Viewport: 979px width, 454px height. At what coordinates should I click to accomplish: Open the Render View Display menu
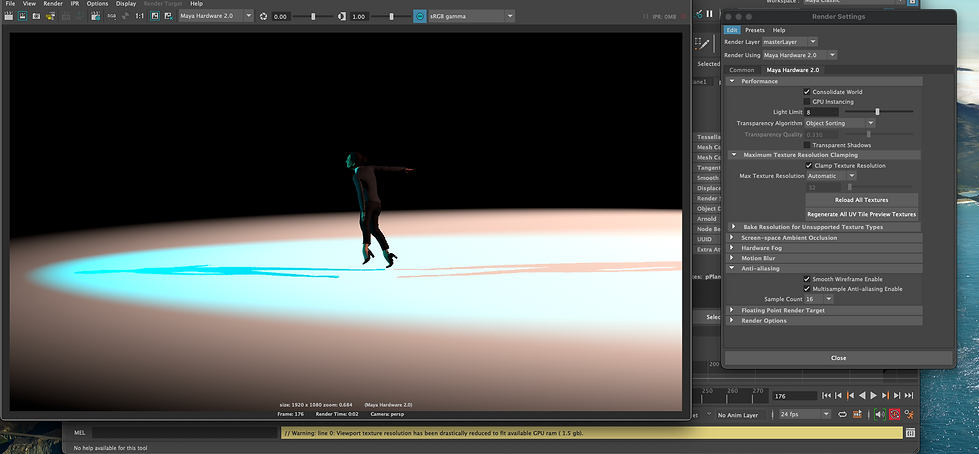tap(125, 4)
